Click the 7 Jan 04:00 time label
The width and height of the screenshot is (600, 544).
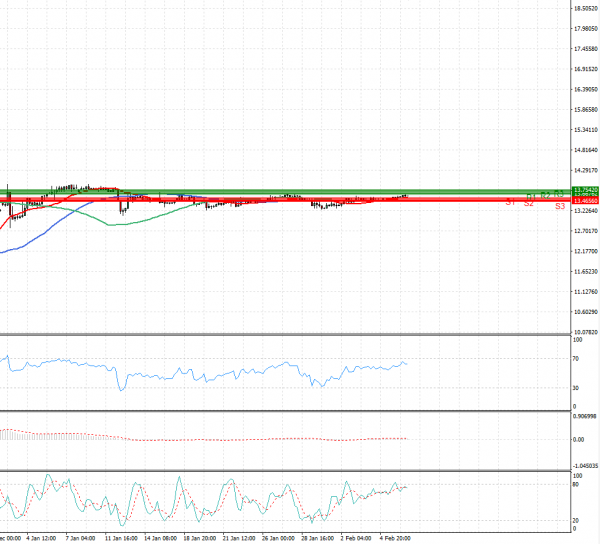[x=80, y=538]
